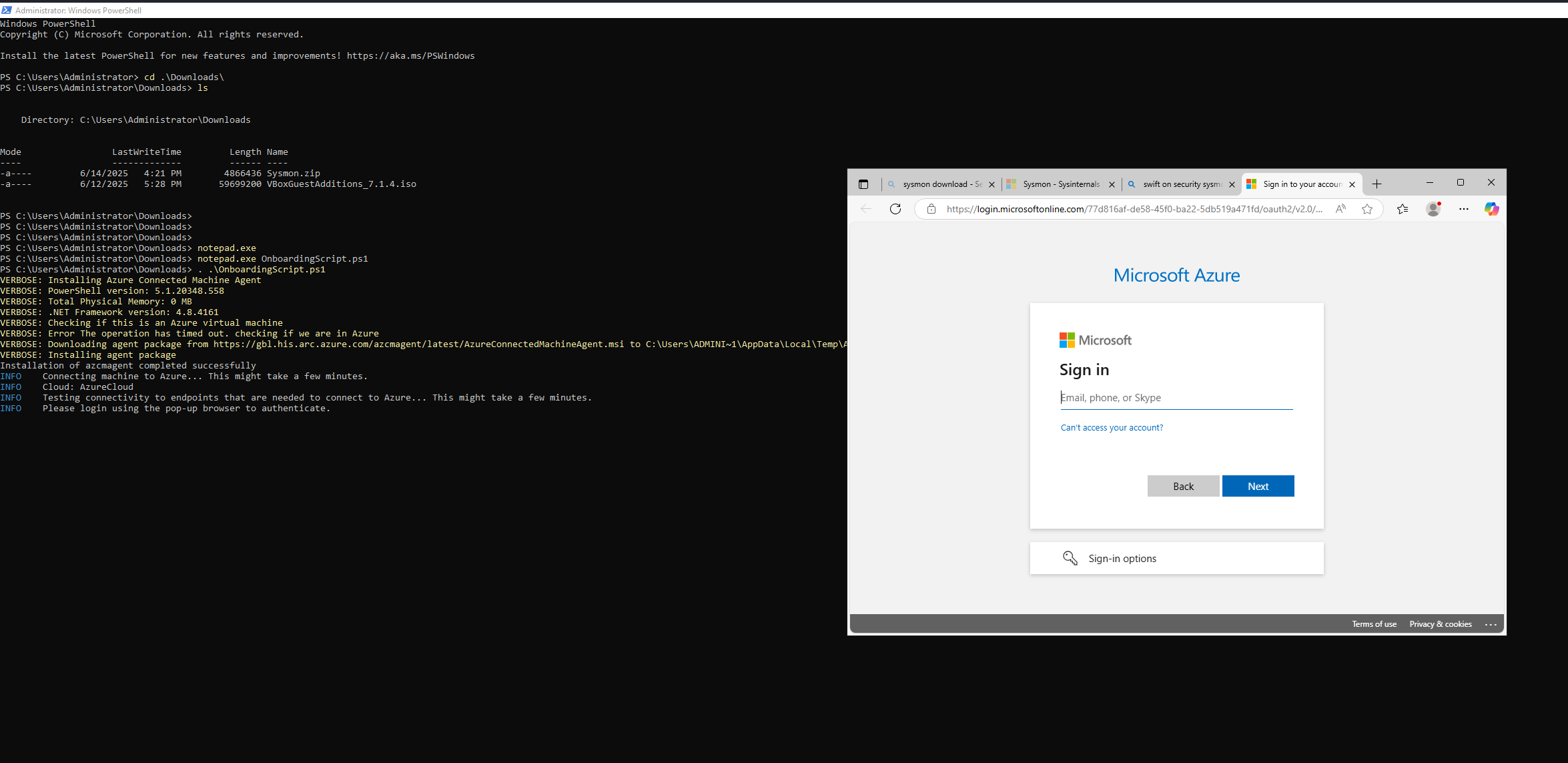Focus the Email, phone, or Skype field

(1176, 398)
